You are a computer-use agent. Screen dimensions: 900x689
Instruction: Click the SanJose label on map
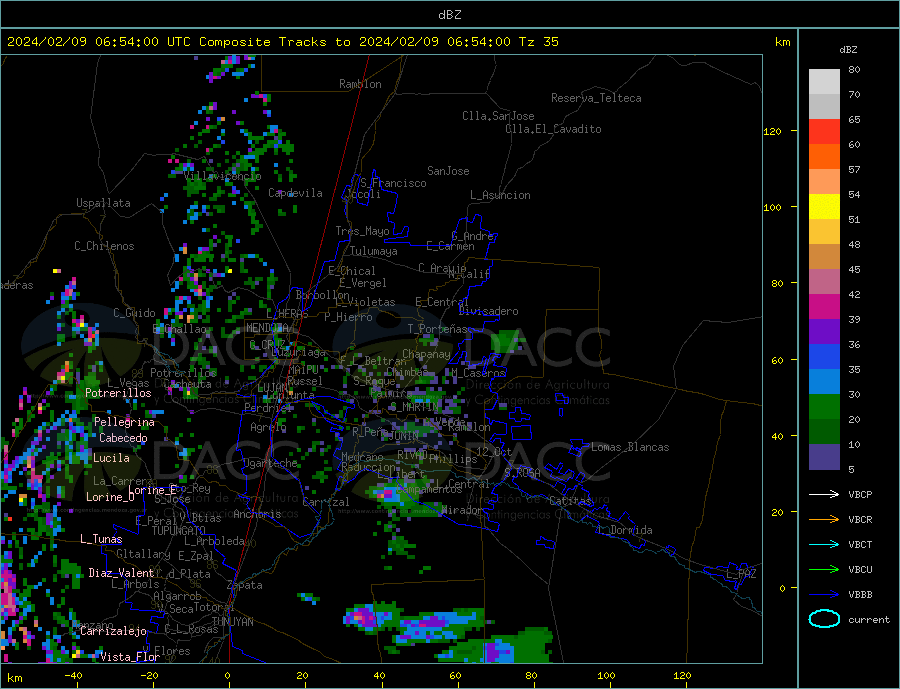pos(448,171)
